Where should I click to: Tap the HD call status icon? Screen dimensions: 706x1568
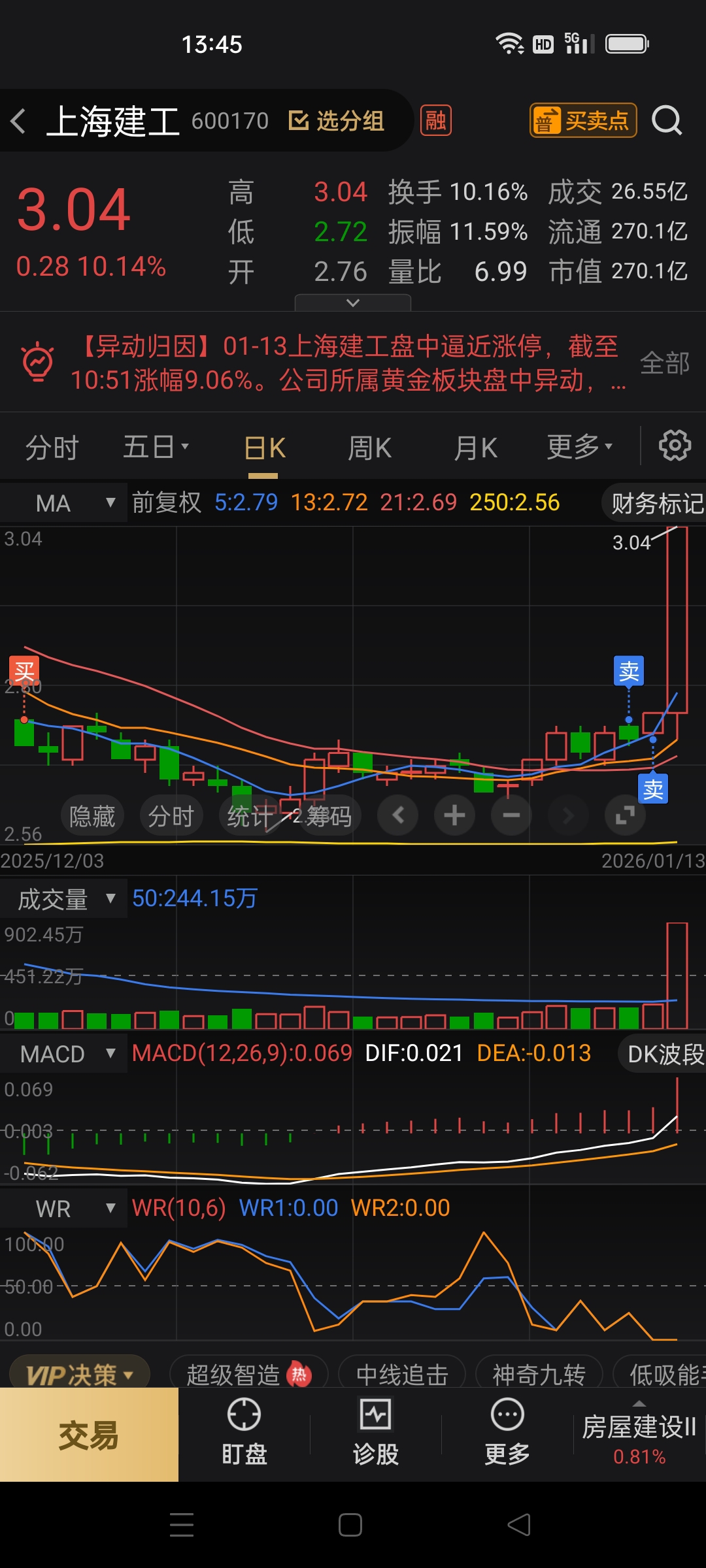tap(543, 44)
